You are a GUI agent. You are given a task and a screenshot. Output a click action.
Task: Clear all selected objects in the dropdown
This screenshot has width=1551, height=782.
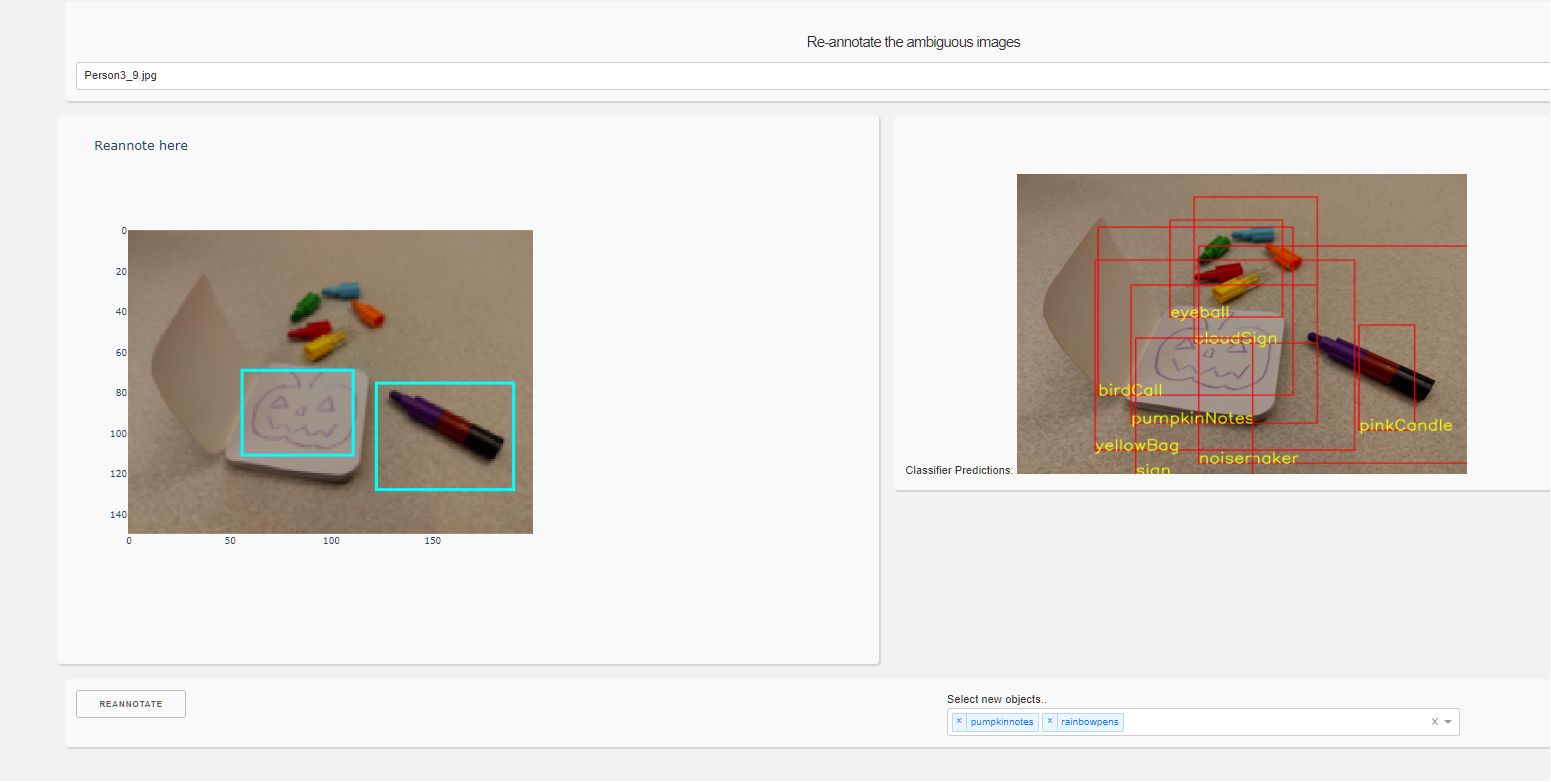[1435, 722]
